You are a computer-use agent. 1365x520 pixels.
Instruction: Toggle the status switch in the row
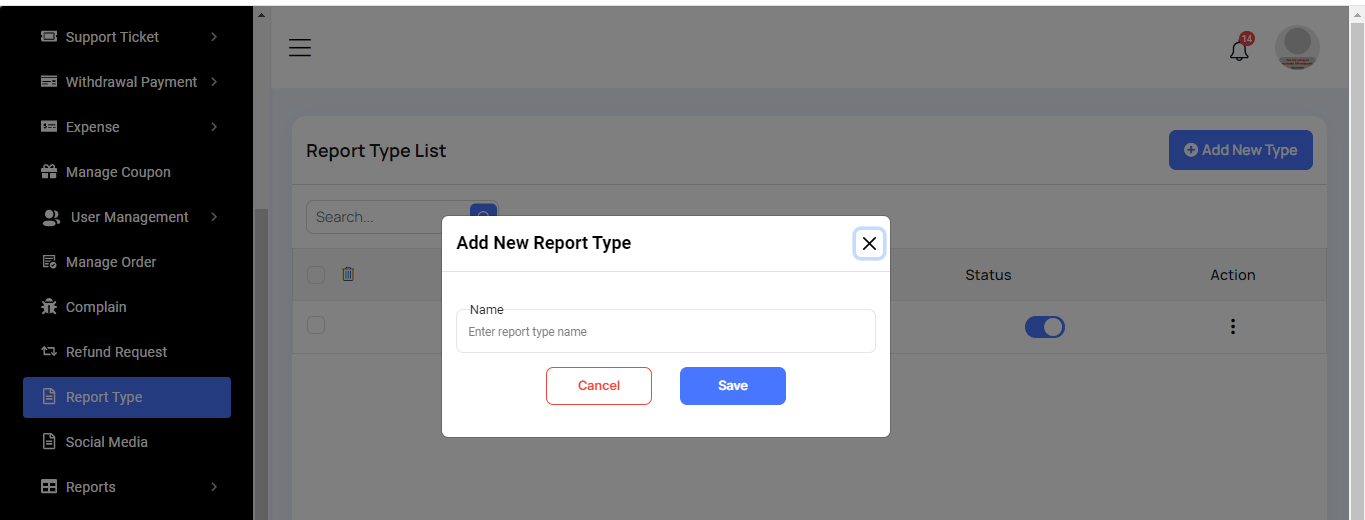tap(1044, 327)
